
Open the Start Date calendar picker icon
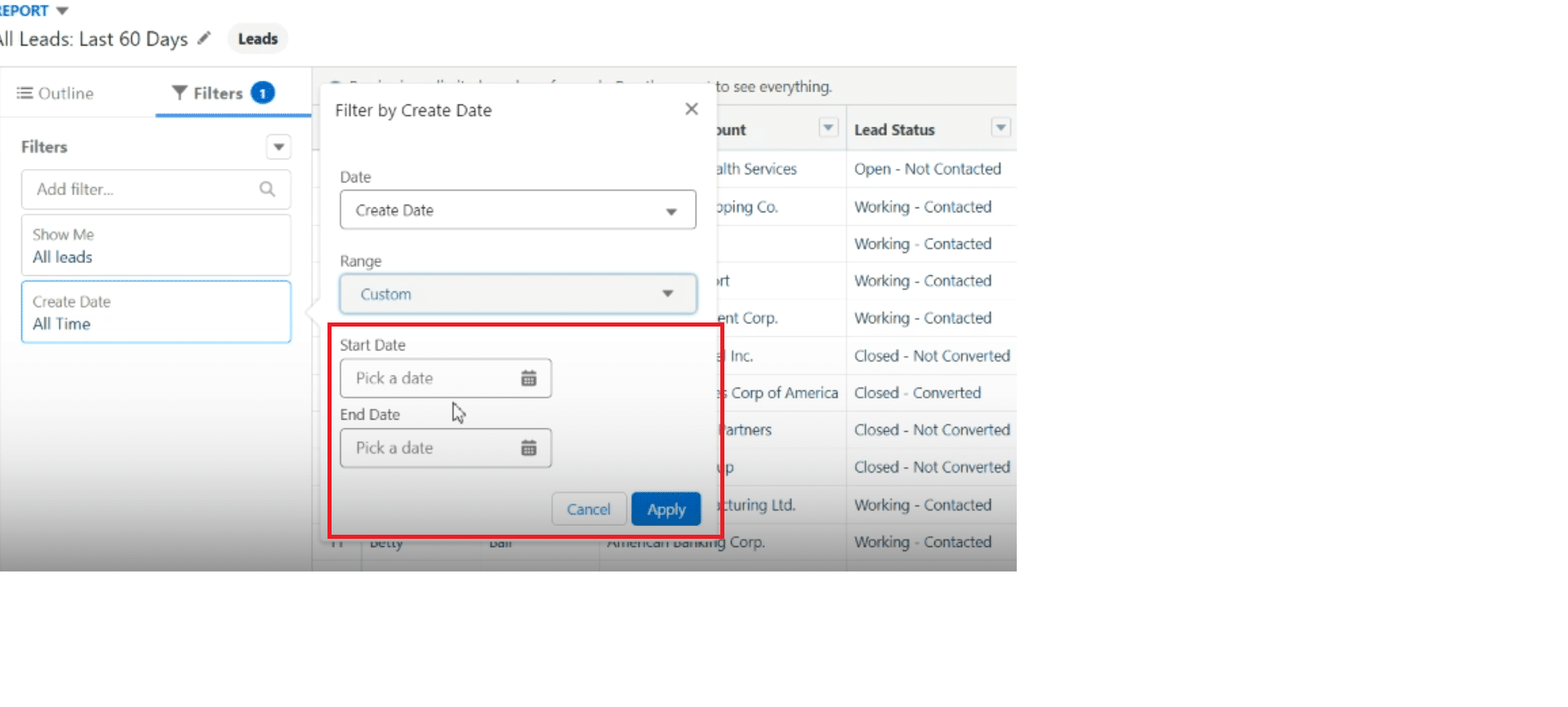[528, 378]
